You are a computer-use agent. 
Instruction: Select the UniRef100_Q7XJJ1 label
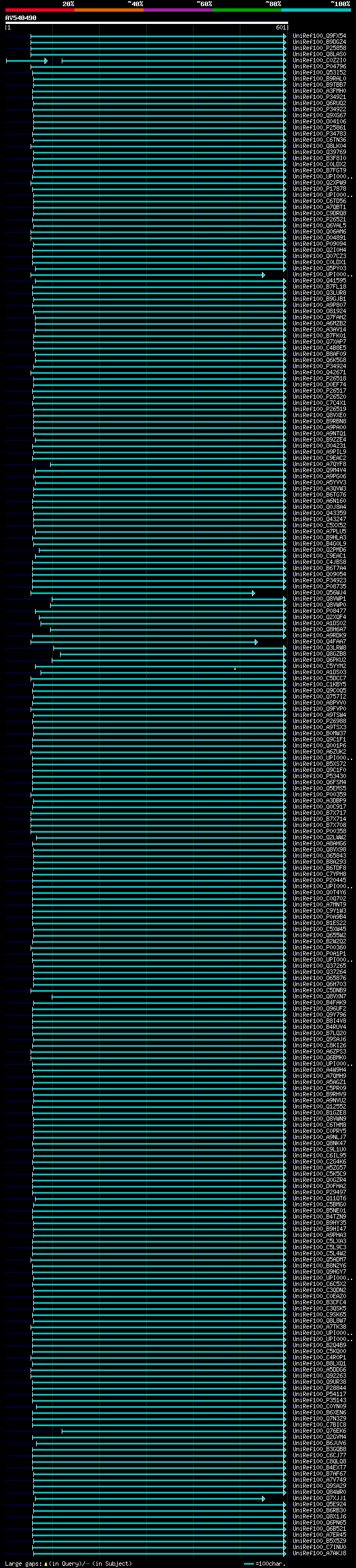(x=319, y=1498)
